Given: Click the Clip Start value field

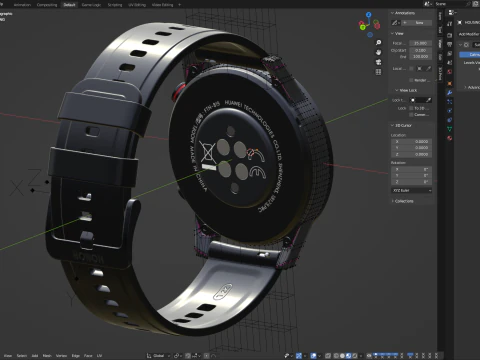Looking at the screenshot, I should click(421, 50).
